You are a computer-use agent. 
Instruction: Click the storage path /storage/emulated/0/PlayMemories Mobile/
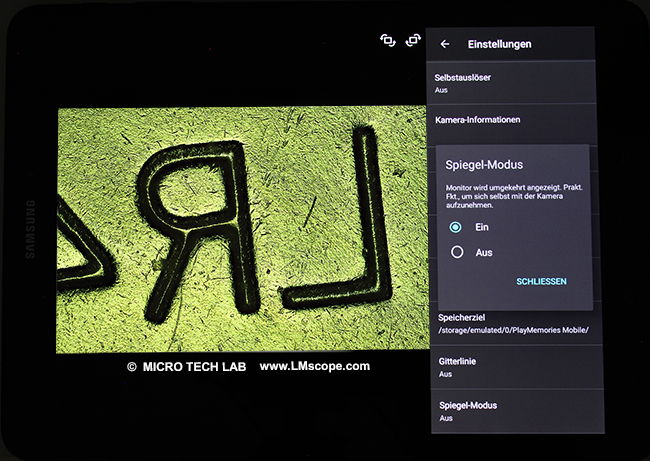point(514,330)
